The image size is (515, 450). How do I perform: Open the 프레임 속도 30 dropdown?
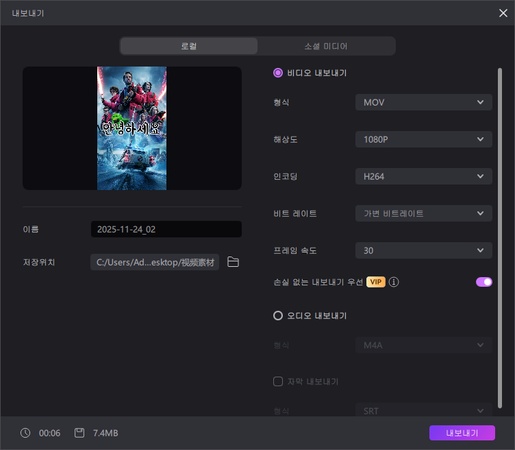(x=423, y=250)
